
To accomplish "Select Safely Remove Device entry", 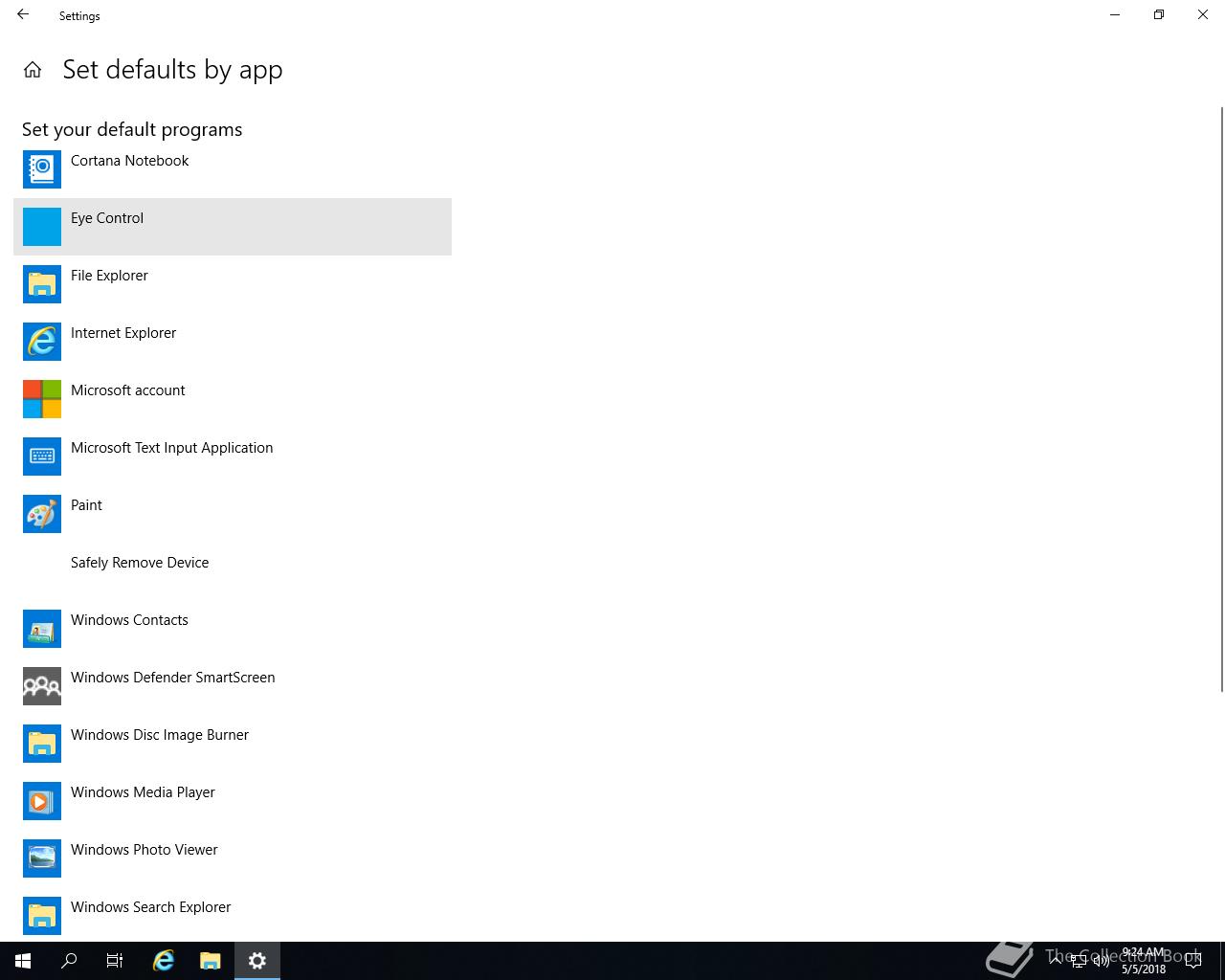I will 233,571.
